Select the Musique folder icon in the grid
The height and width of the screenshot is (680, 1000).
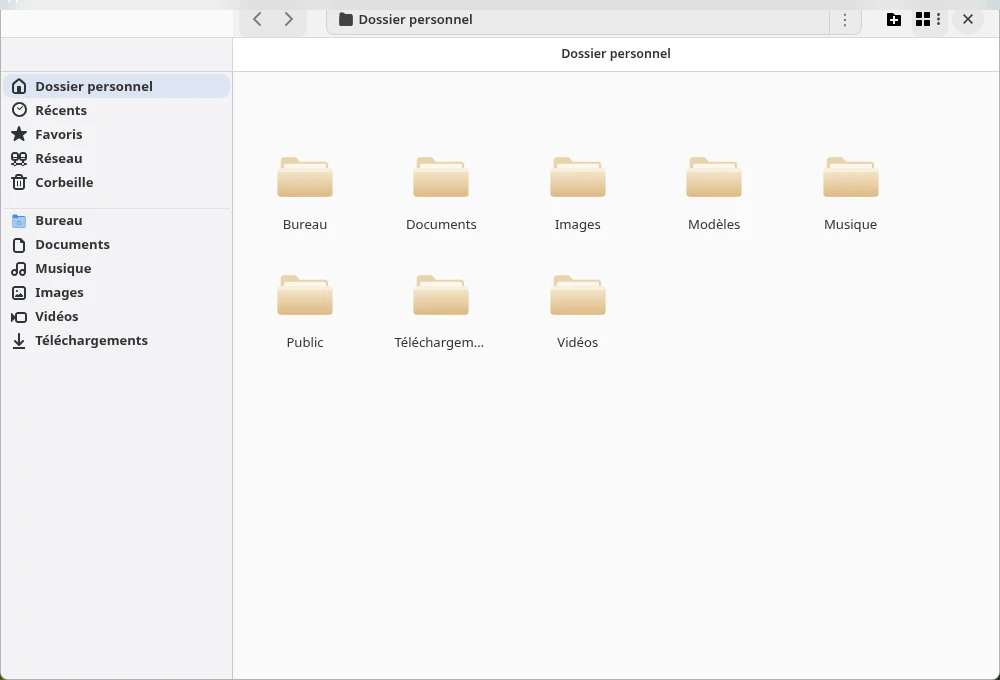pyautogui.click(x=851, y=177)
